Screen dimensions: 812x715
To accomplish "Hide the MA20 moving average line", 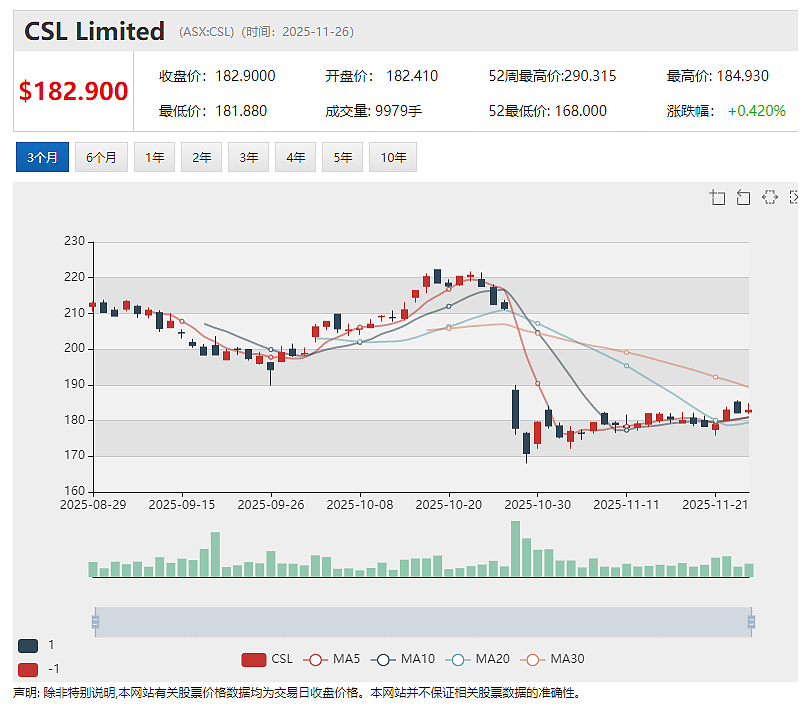I will point(477,659).
